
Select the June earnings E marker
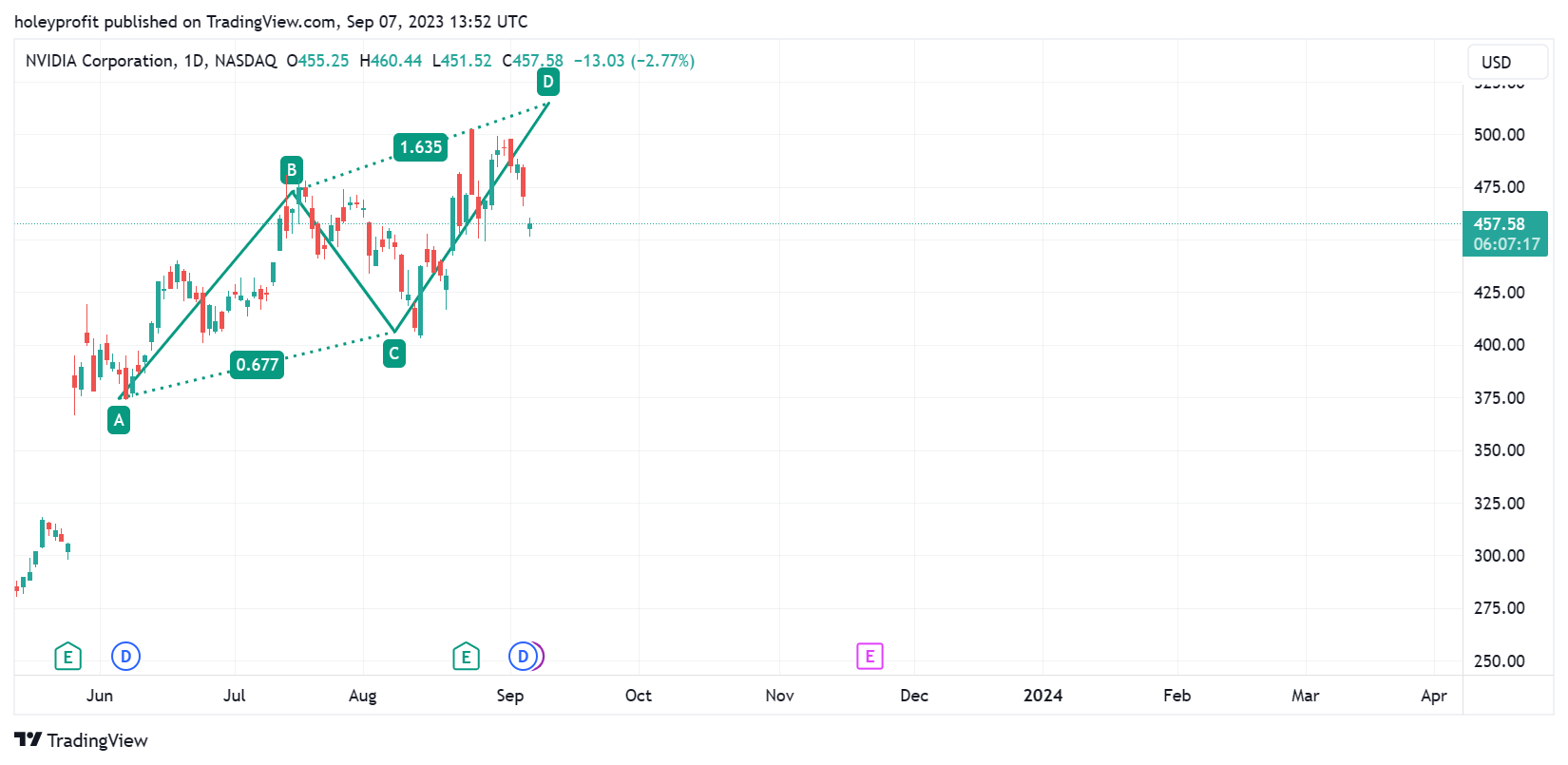[x=67, y=656]
